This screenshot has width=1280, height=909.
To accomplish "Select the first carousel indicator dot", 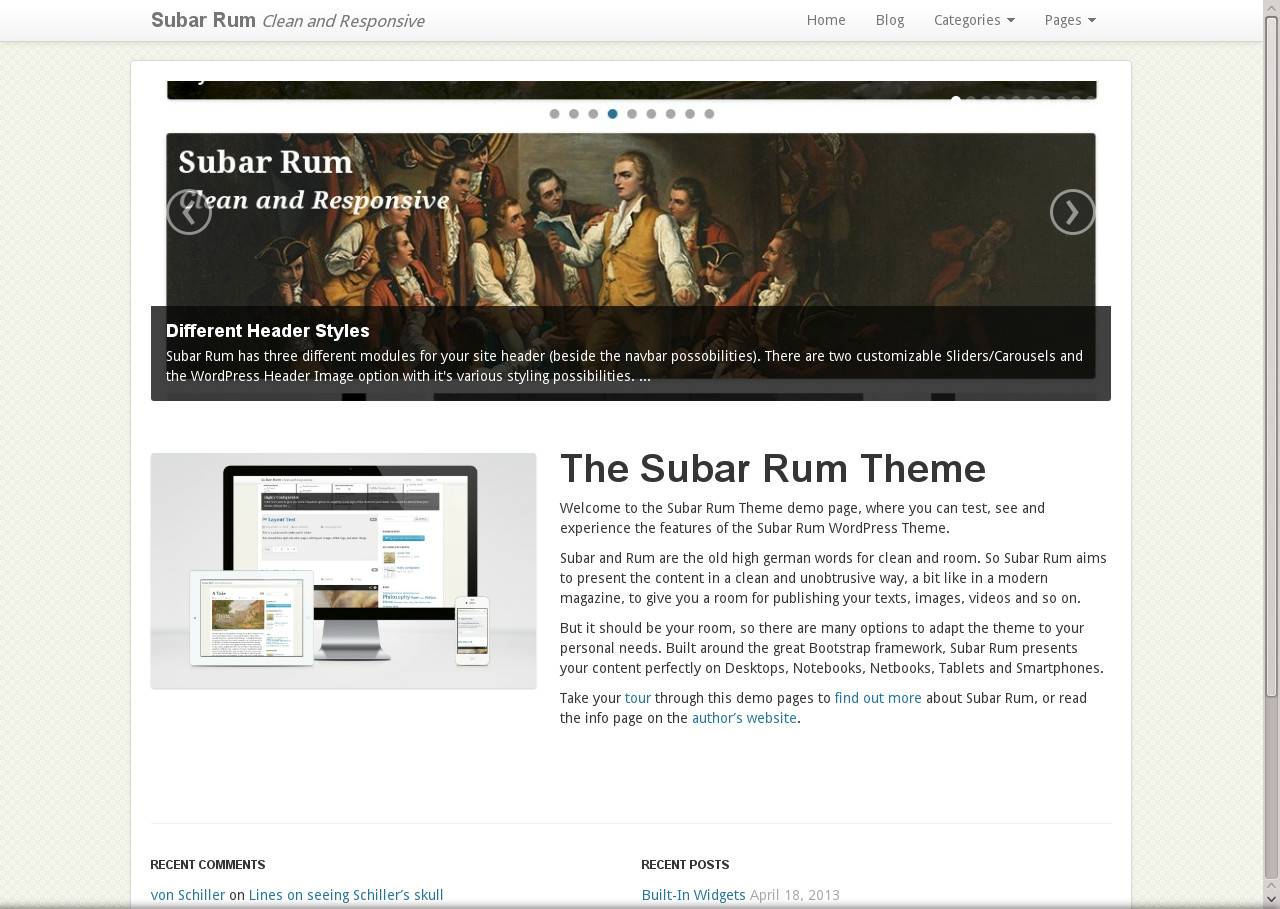I will (554, 114).
